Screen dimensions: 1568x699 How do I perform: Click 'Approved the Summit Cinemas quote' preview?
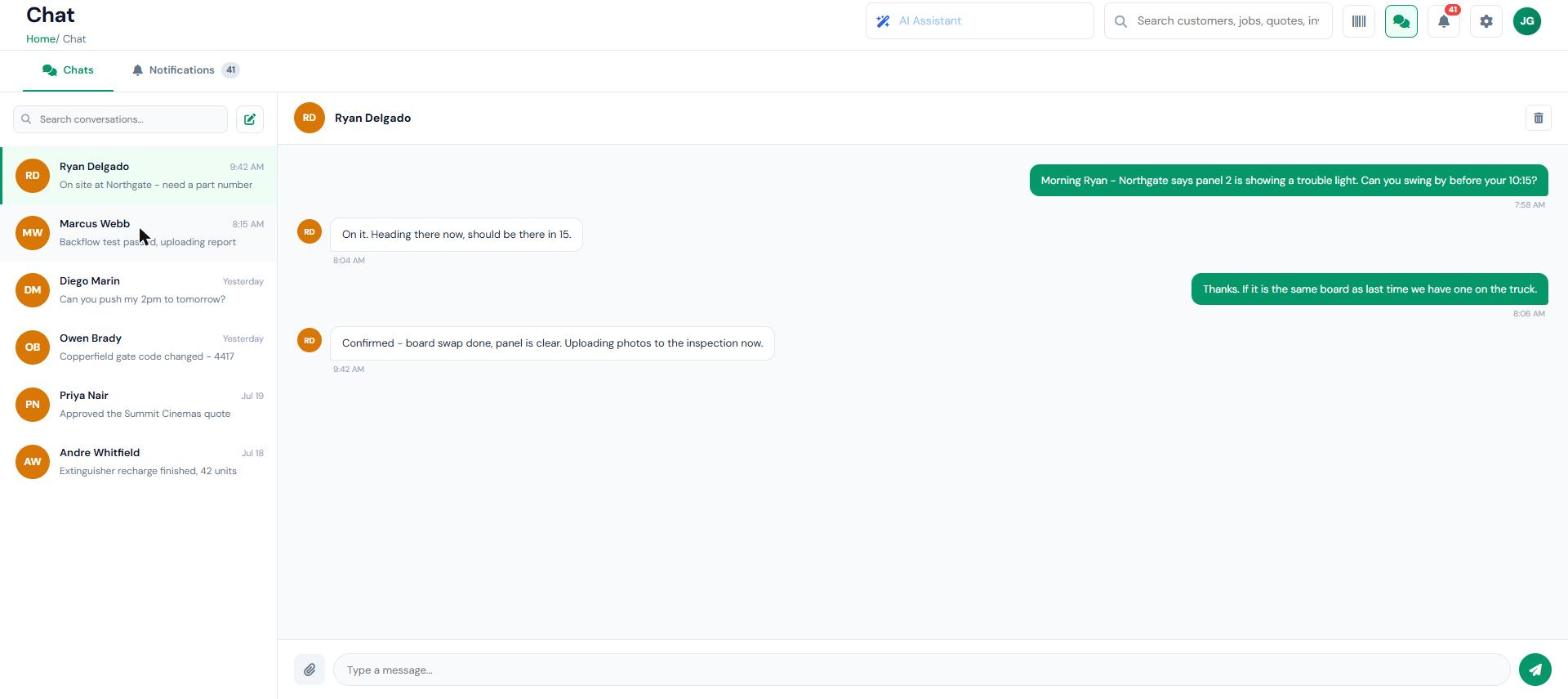tap(145, 414)
